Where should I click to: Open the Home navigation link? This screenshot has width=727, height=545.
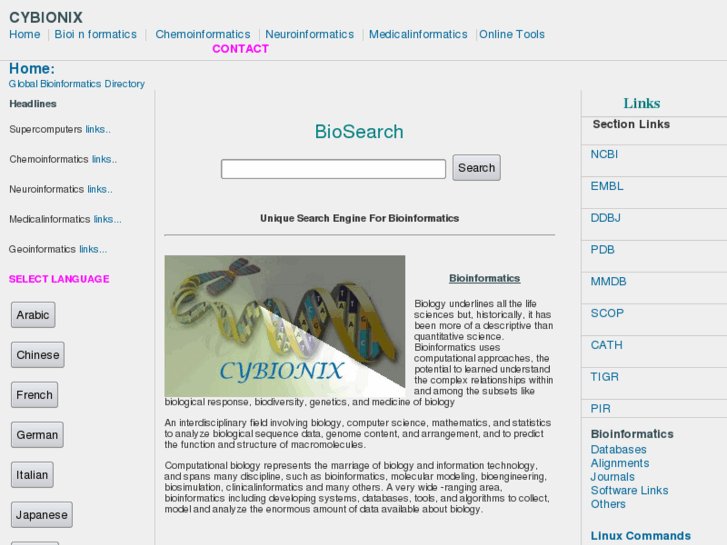click(25, 34)
